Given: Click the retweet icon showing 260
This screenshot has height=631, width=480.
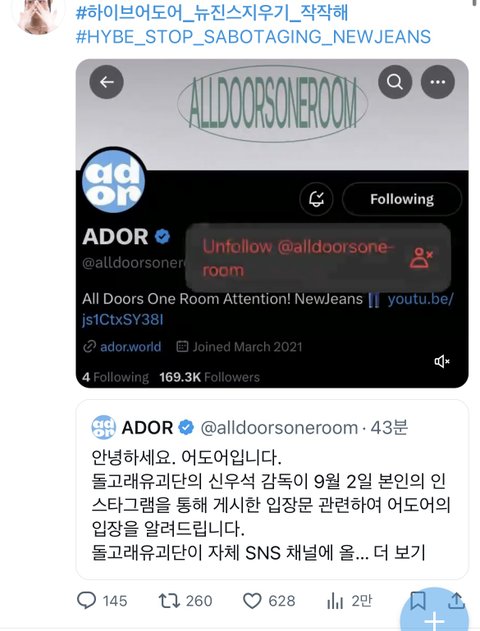Looking at the screenshot, I should coord(169,601).
